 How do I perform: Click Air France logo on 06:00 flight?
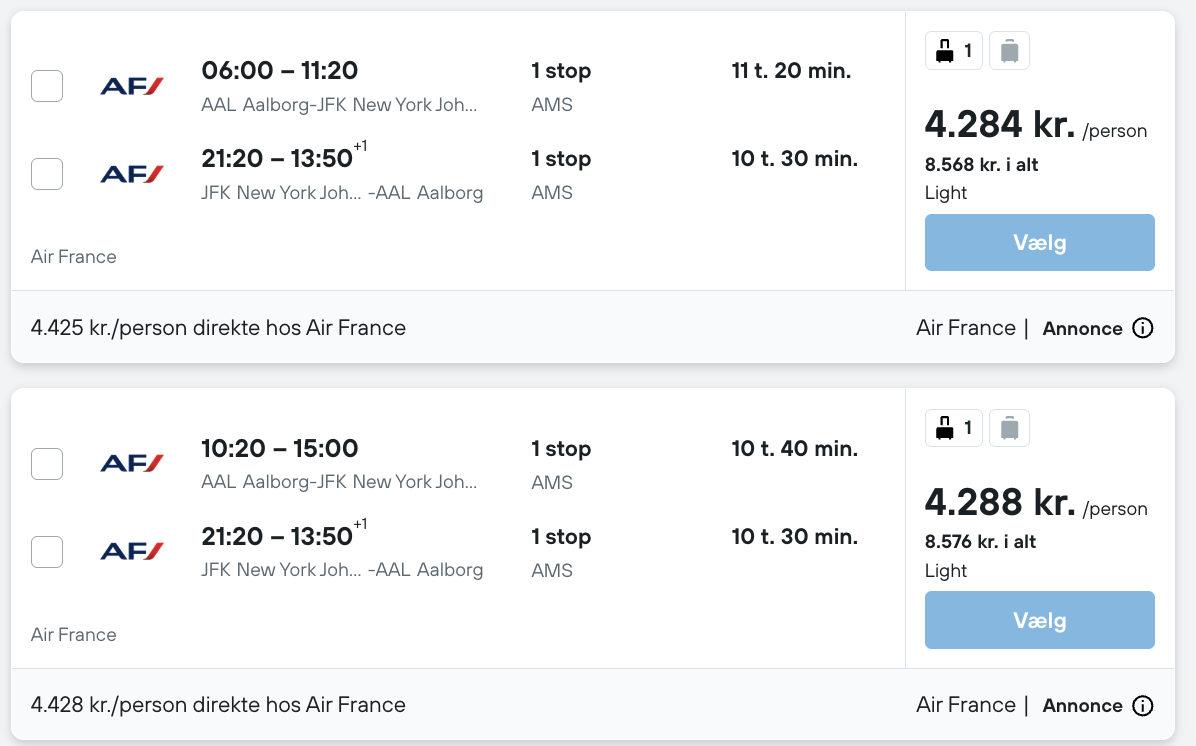coord(132,86)
